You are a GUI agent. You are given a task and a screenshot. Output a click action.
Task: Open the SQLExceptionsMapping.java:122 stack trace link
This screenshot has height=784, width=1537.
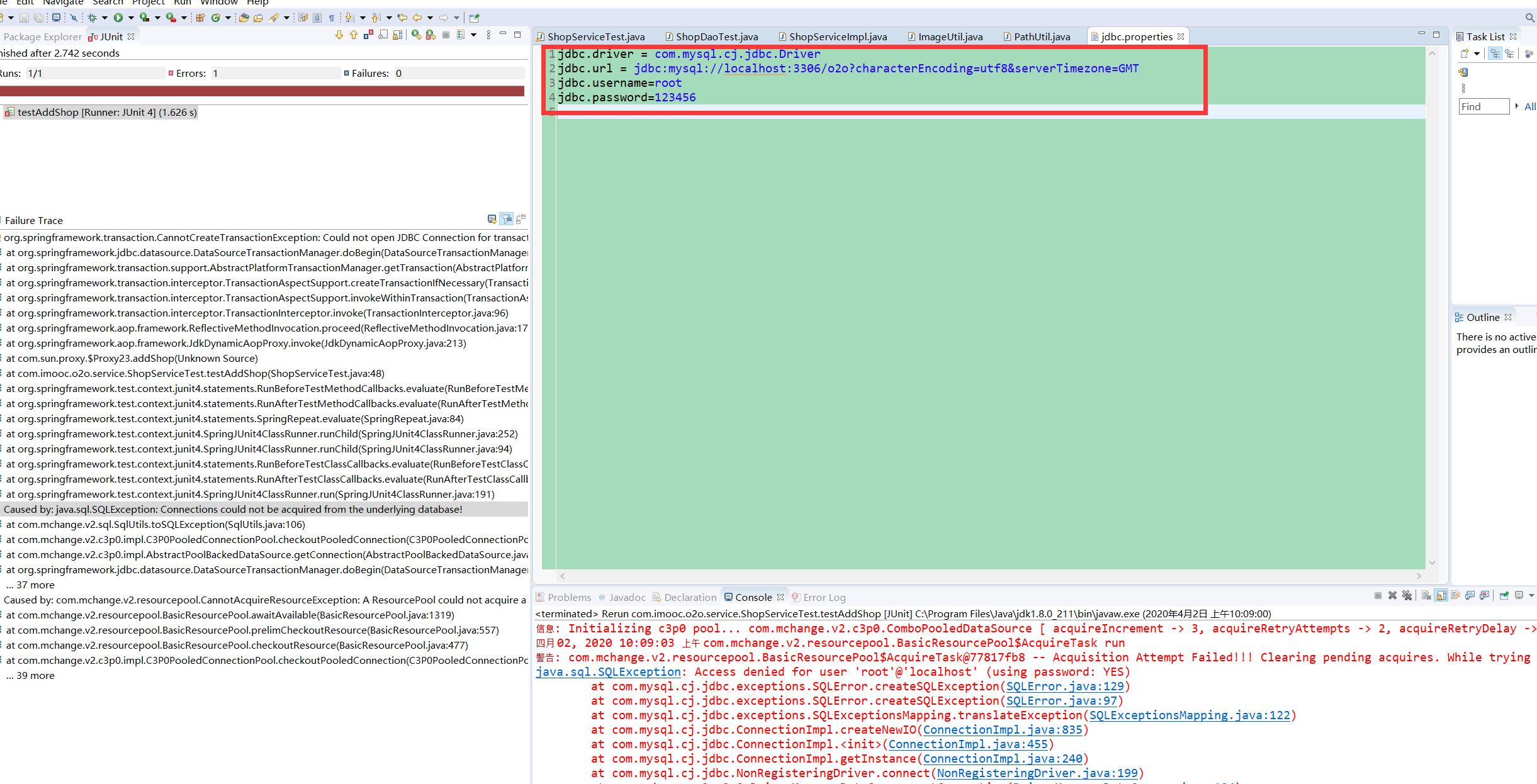1190,715
